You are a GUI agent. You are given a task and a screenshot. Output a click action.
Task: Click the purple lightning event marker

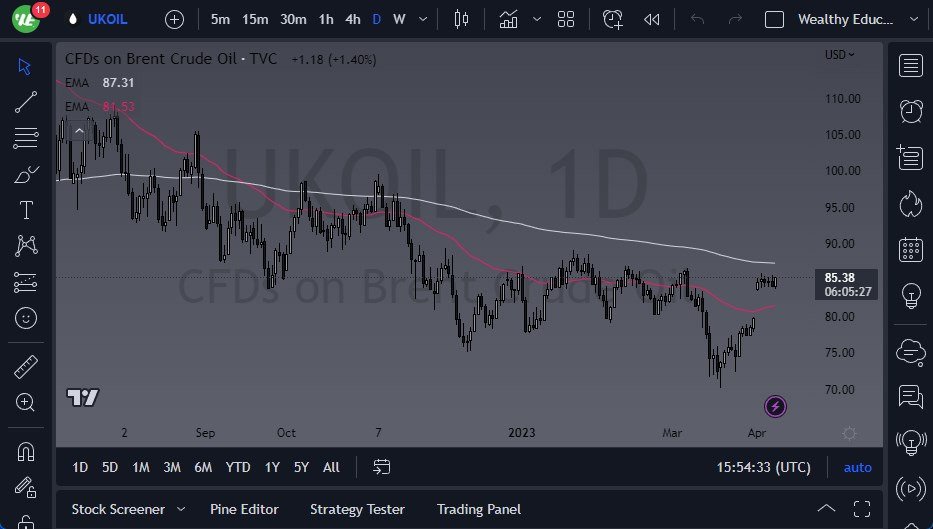[x=775, y=406]
